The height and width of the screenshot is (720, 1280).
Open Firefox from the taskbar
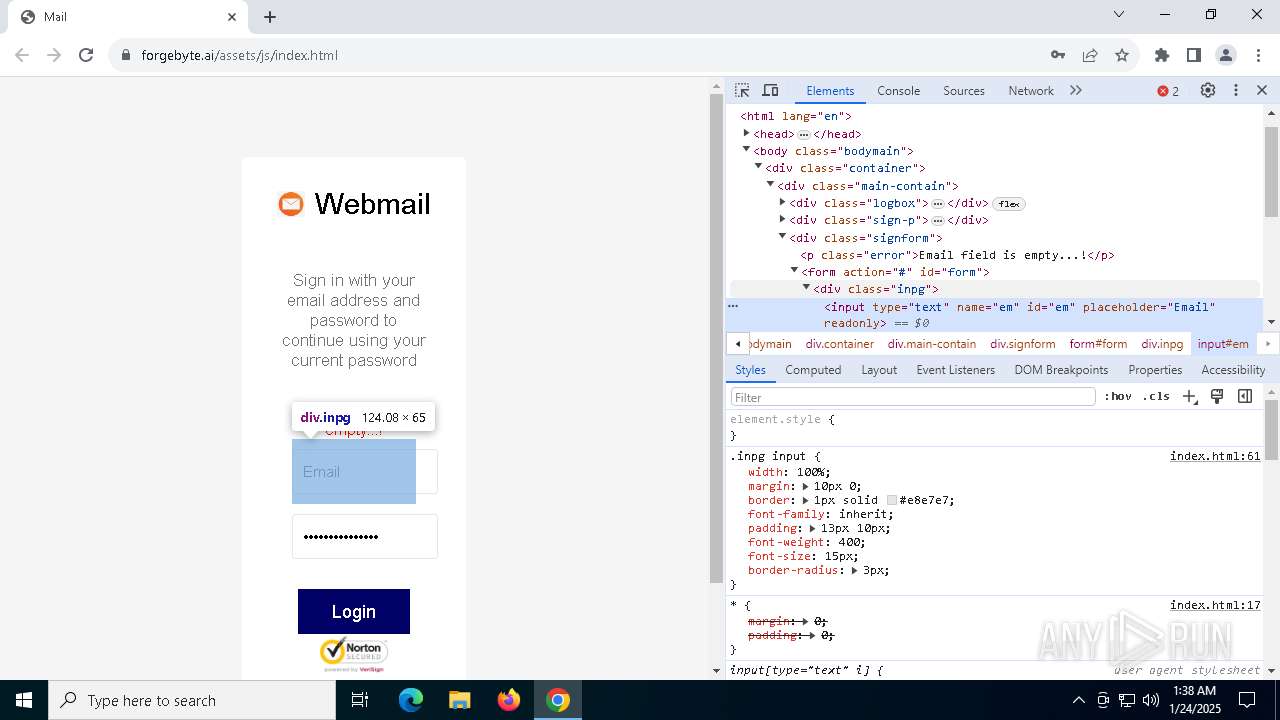pyautogui.click(x=509, y=700)
